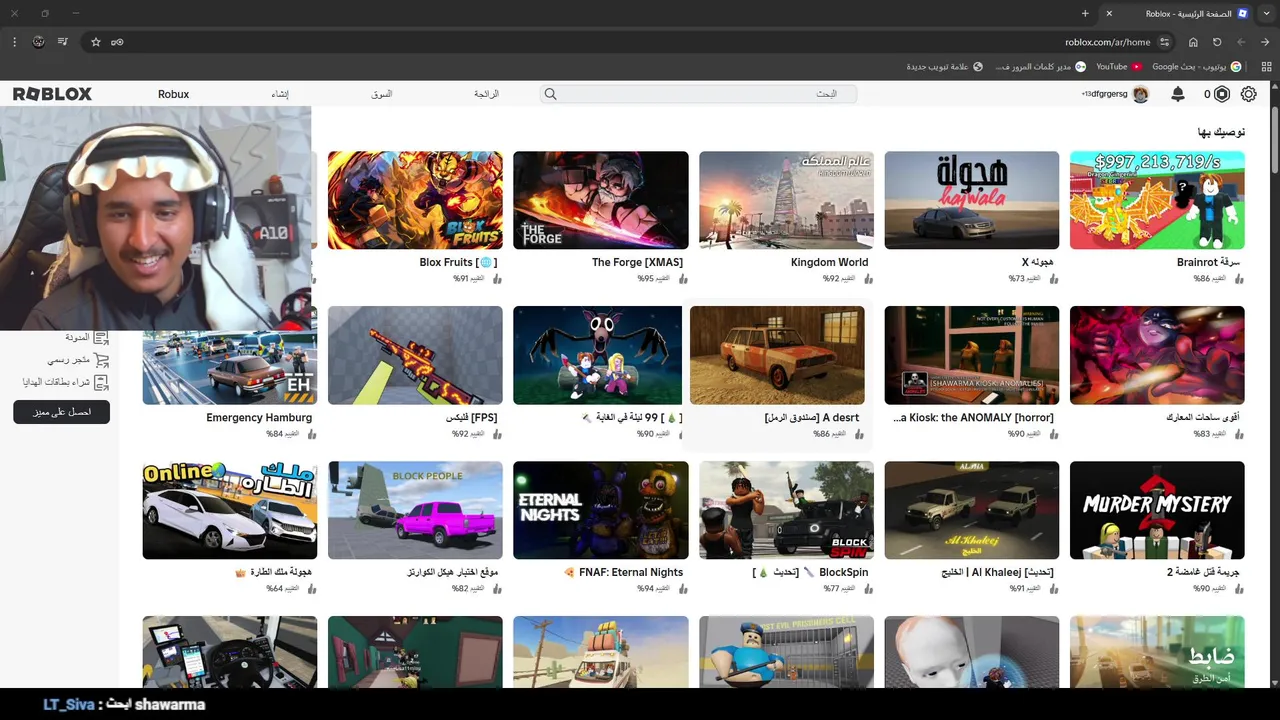Open the blog (المدونة) sidebar icon

pyautogui.click(x=101, y=338)
